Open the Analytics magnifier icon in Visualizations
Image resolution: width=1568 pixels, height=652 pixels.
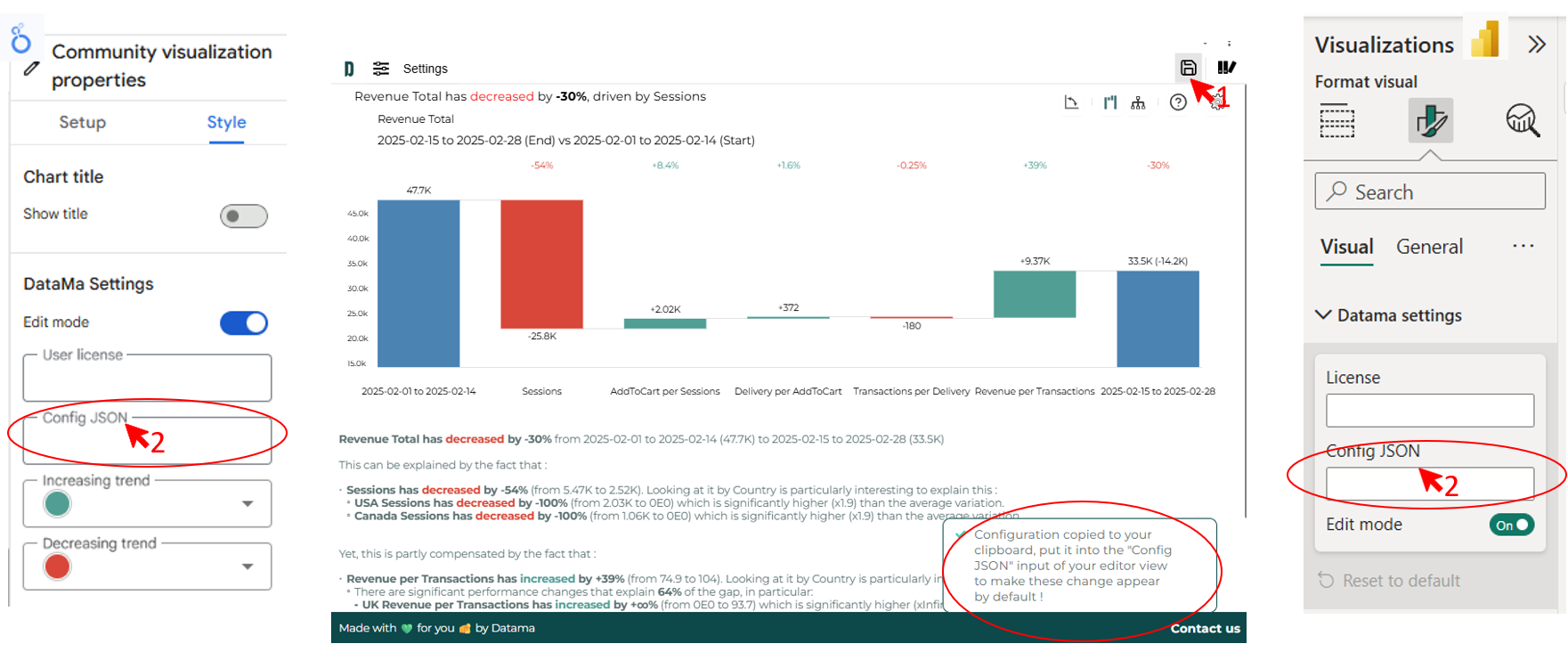click(x=1522, y=120)
